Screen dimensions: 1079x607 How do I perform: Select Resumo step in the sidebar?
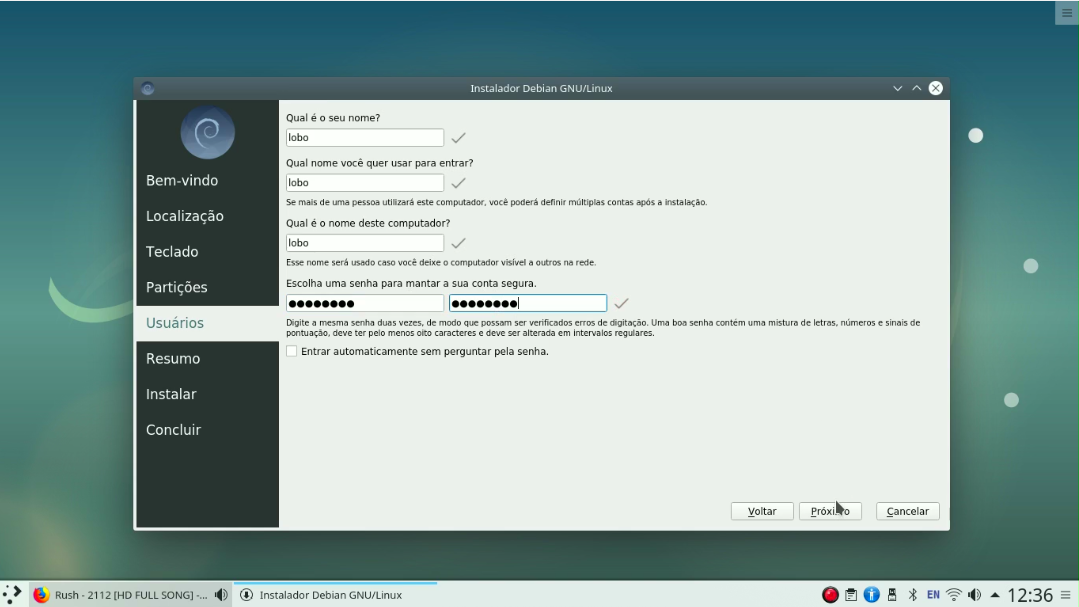pos(172,358)
